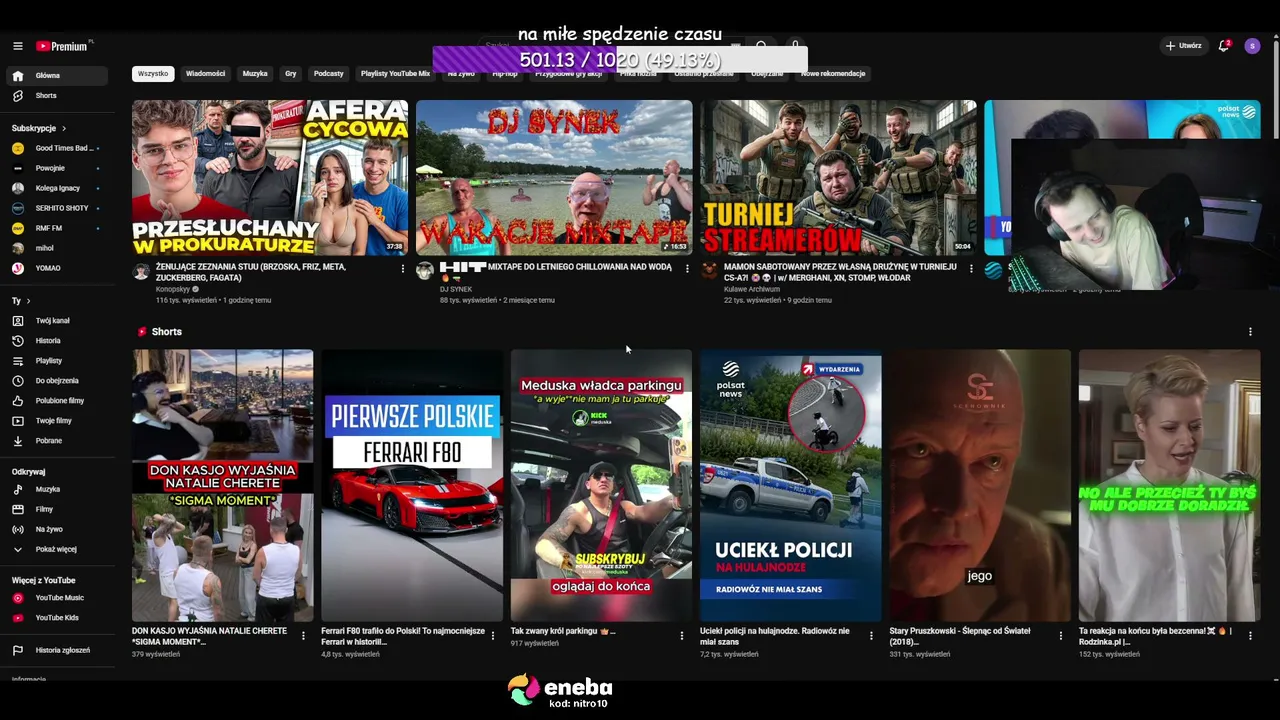Expand Pokaż więcej in Odkrywaj
The width and height of the screenshot is (1280, 720).
pyautogui.click(x=55, y=549)
